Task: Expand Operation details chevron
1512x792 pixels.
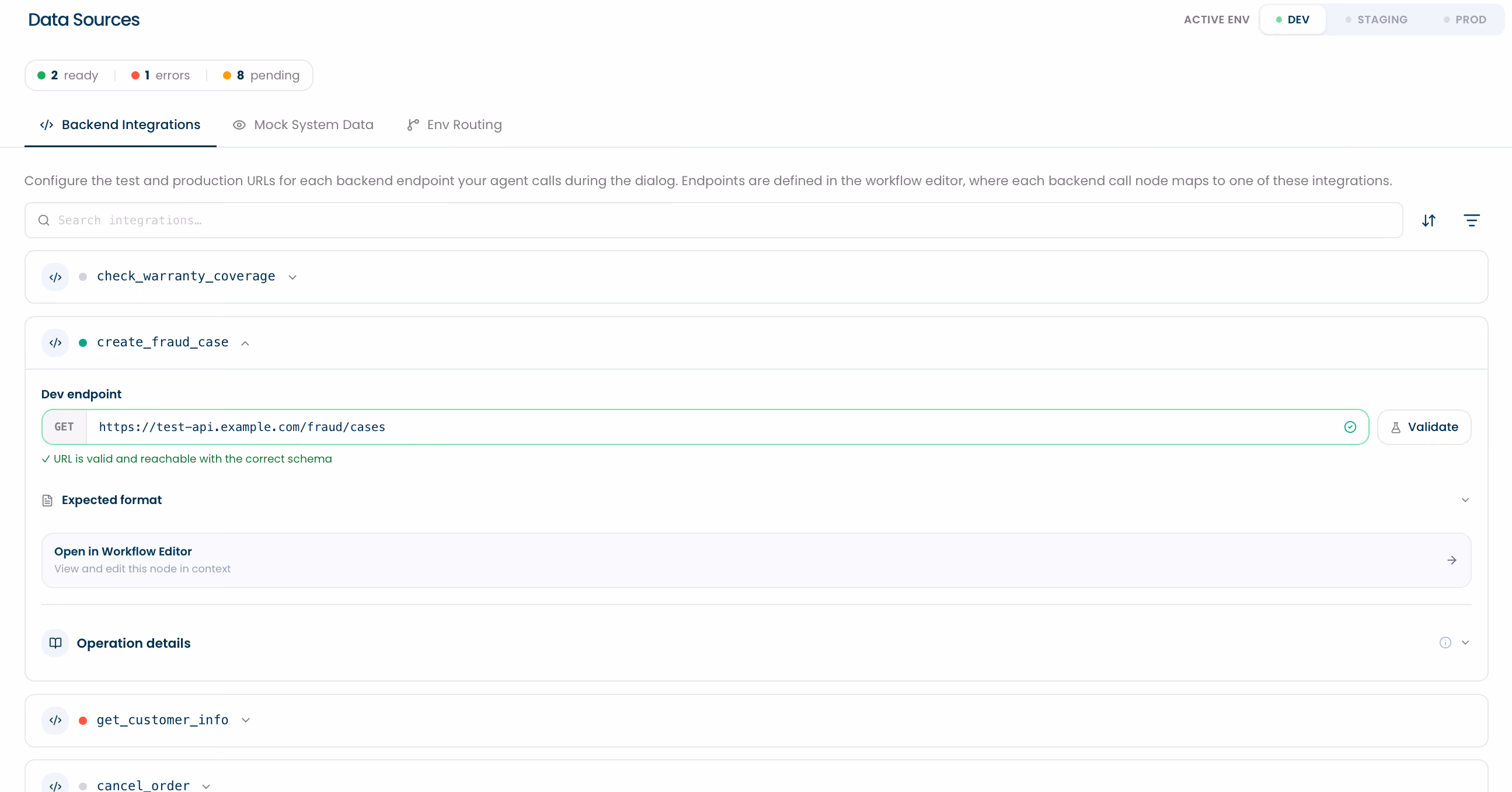Action: 1465,642
